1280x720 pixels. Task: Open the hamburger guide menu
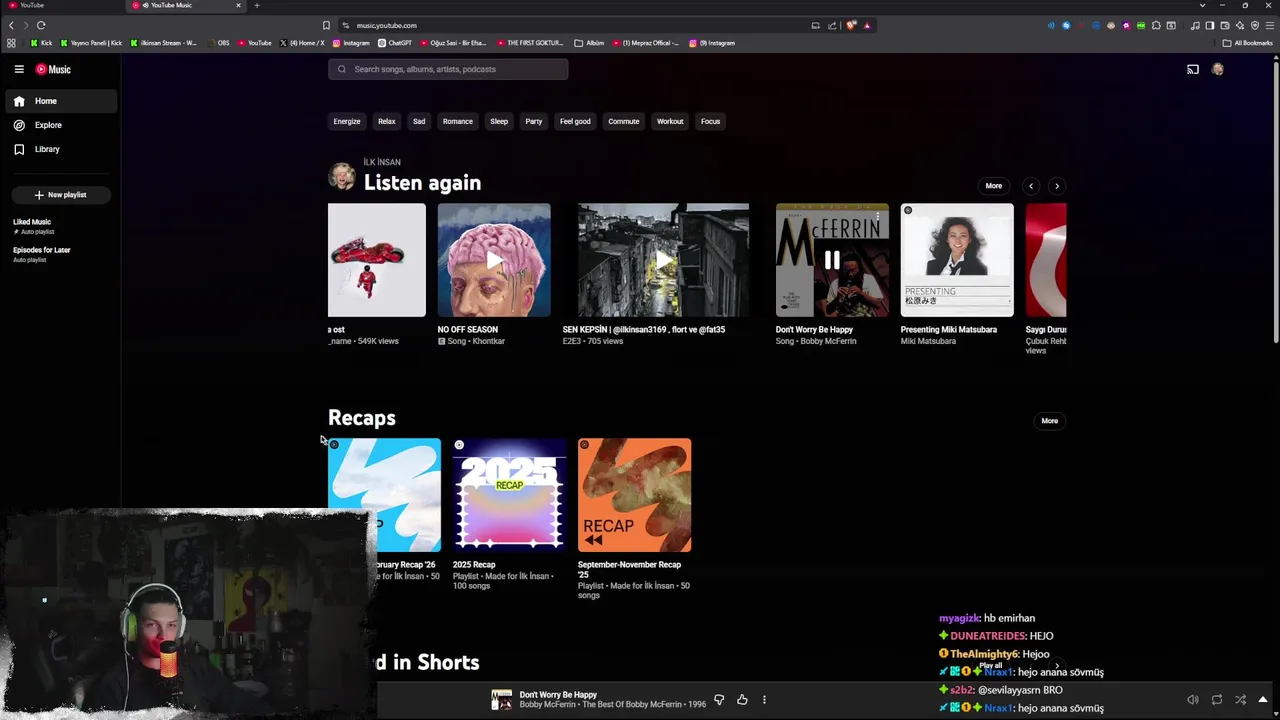click(x=19, y=69)
